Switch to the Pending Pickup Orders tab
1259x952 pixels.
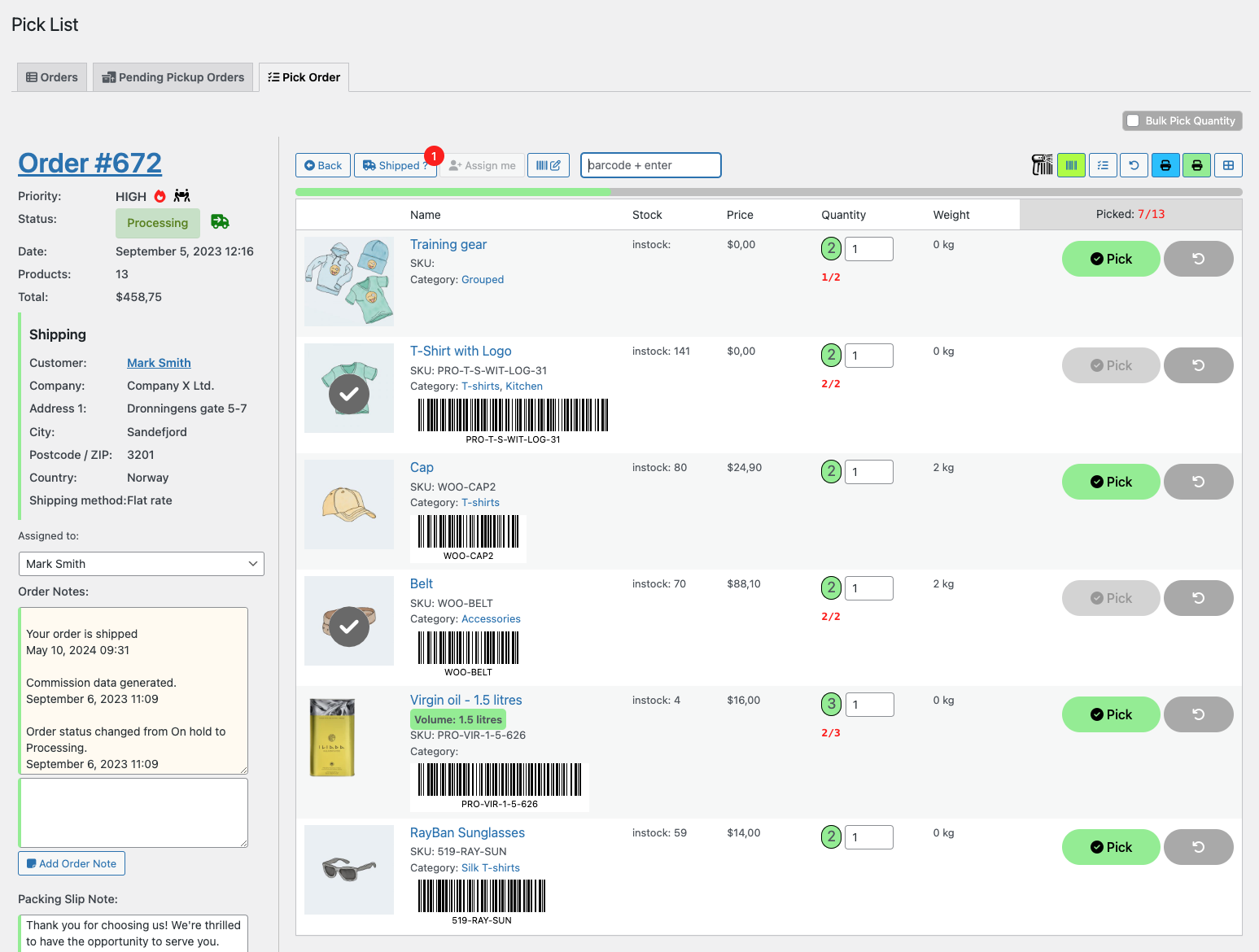[x=173, y=76]
